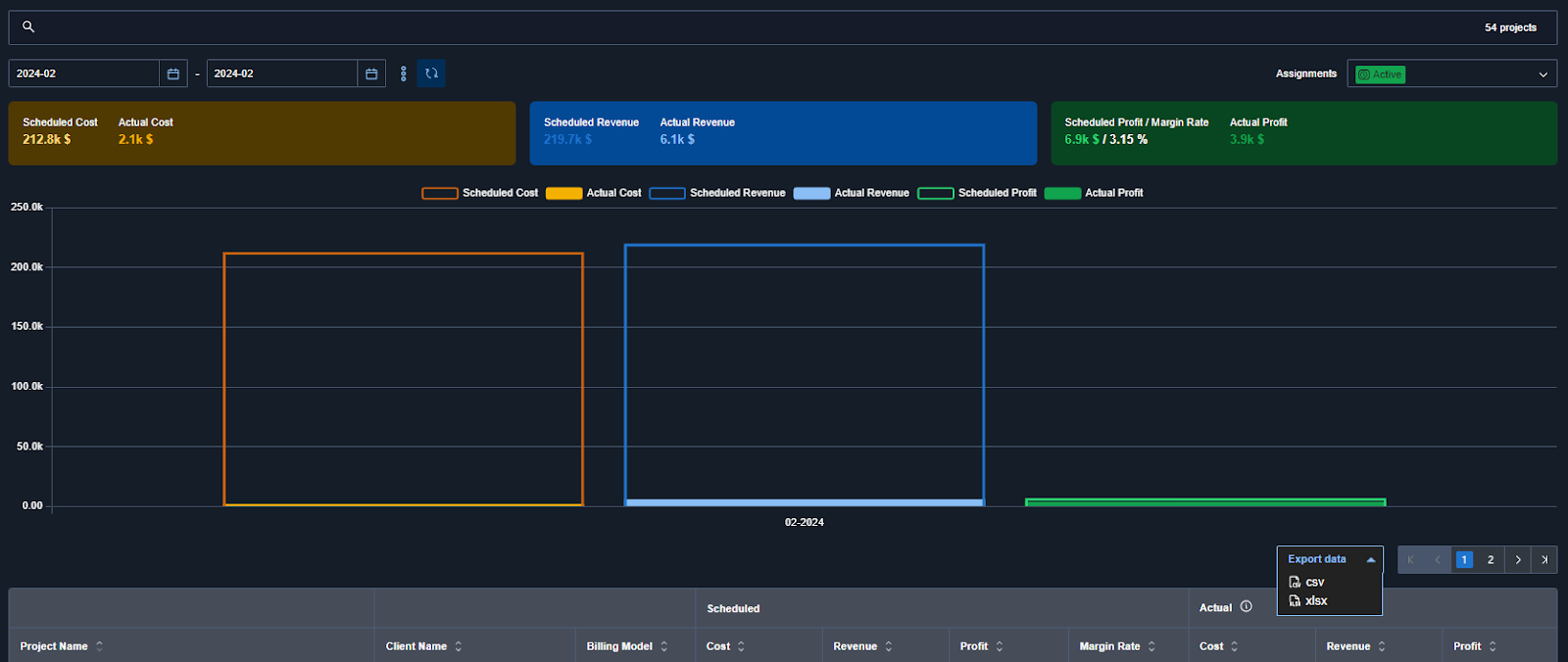This screenshot has height=662, width=1568.
Task: Export data as xlsx
Action: click(1308, 600)
